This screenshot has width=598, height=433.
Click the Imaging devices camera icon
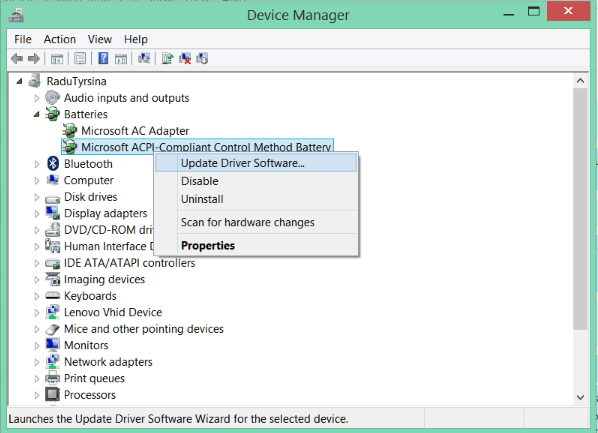(x=53, y=279)
